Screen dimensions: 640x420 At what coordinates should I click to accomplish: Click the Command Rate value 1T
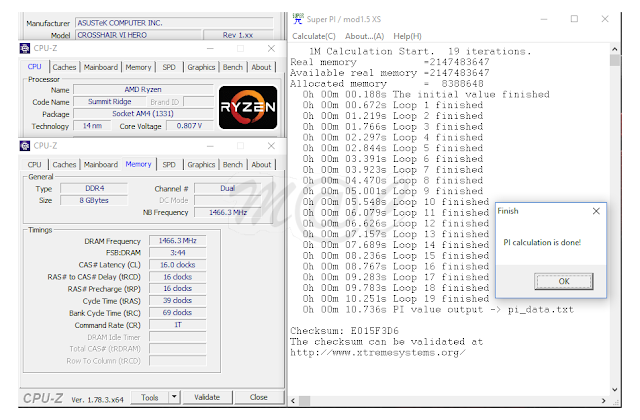178,325
